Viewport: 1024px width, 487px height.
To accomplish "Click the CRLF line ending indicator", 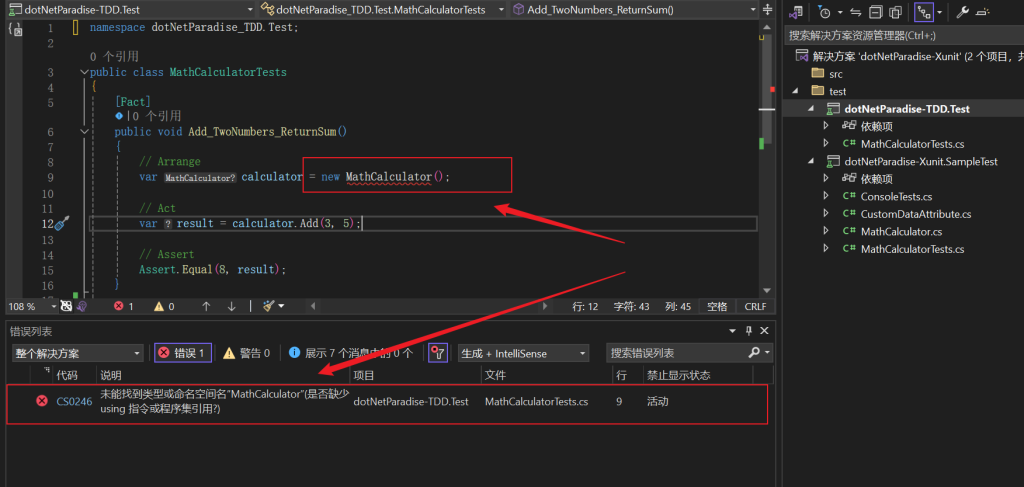I will (x=756, y=306).
